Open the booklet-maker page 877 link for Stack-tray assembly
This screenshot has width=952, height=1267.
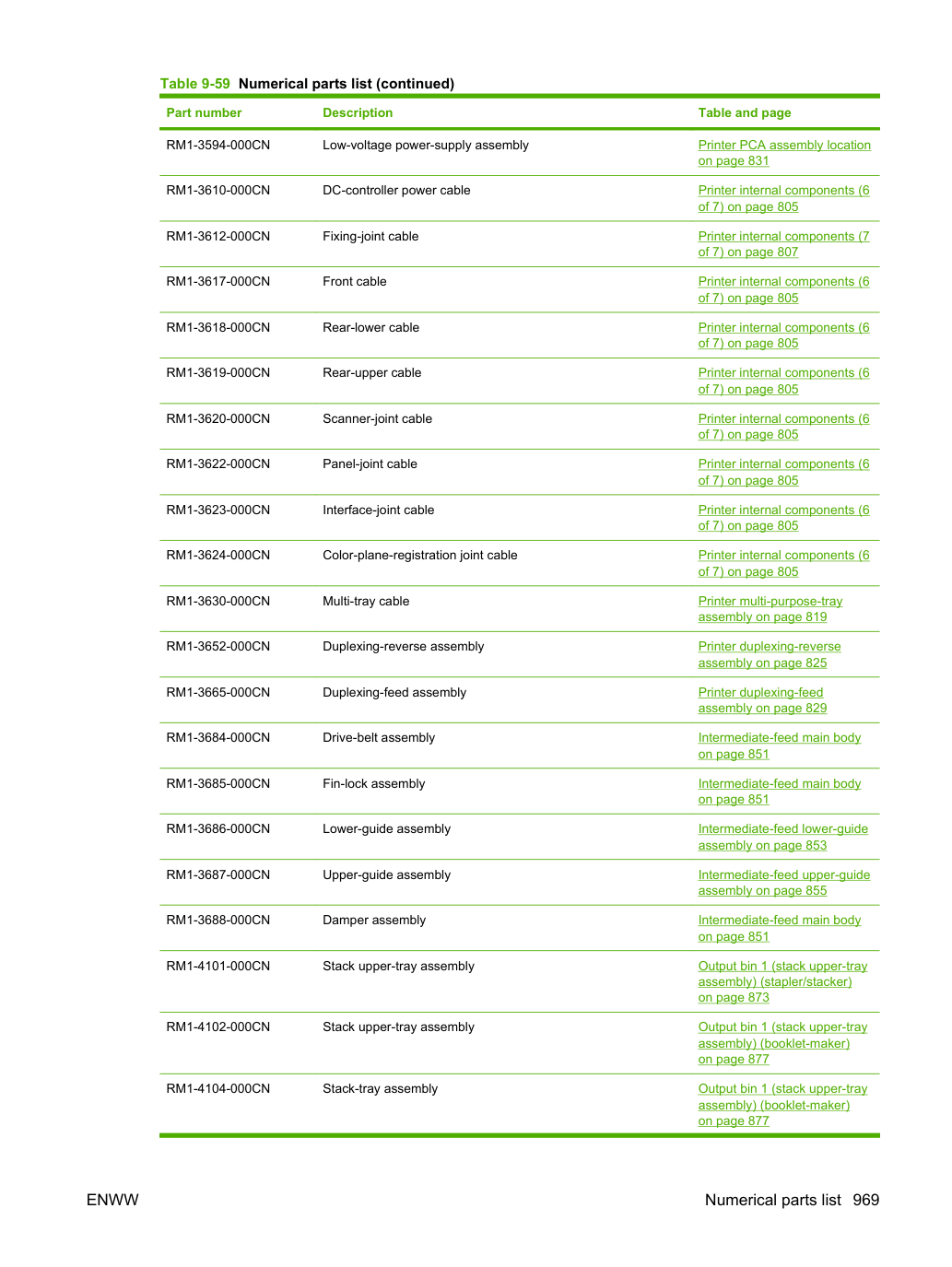pos(783,1105)
